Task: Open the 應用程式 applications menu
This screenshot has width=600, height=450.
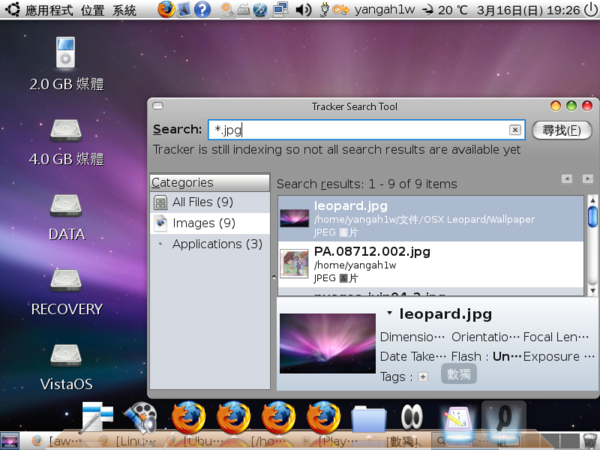Action: (x=49, y=10)
